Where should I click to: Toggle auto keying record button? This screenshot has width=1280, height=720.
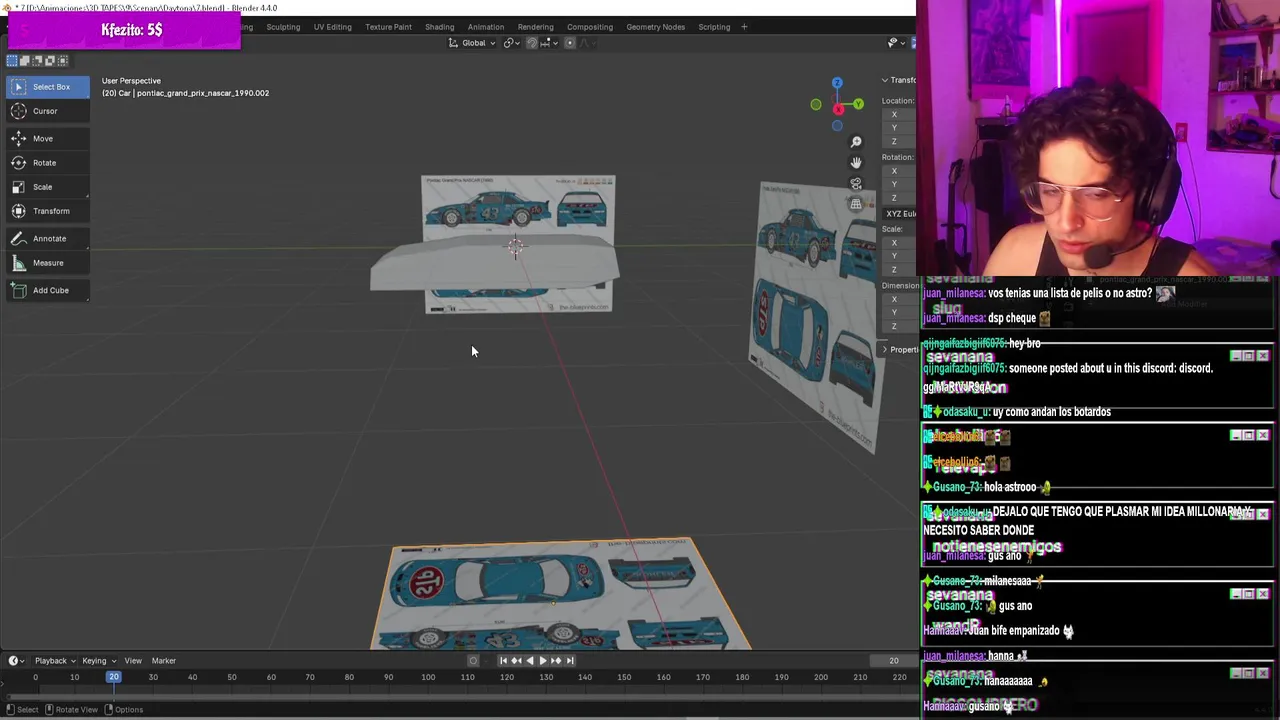click(x=474, y=660)
